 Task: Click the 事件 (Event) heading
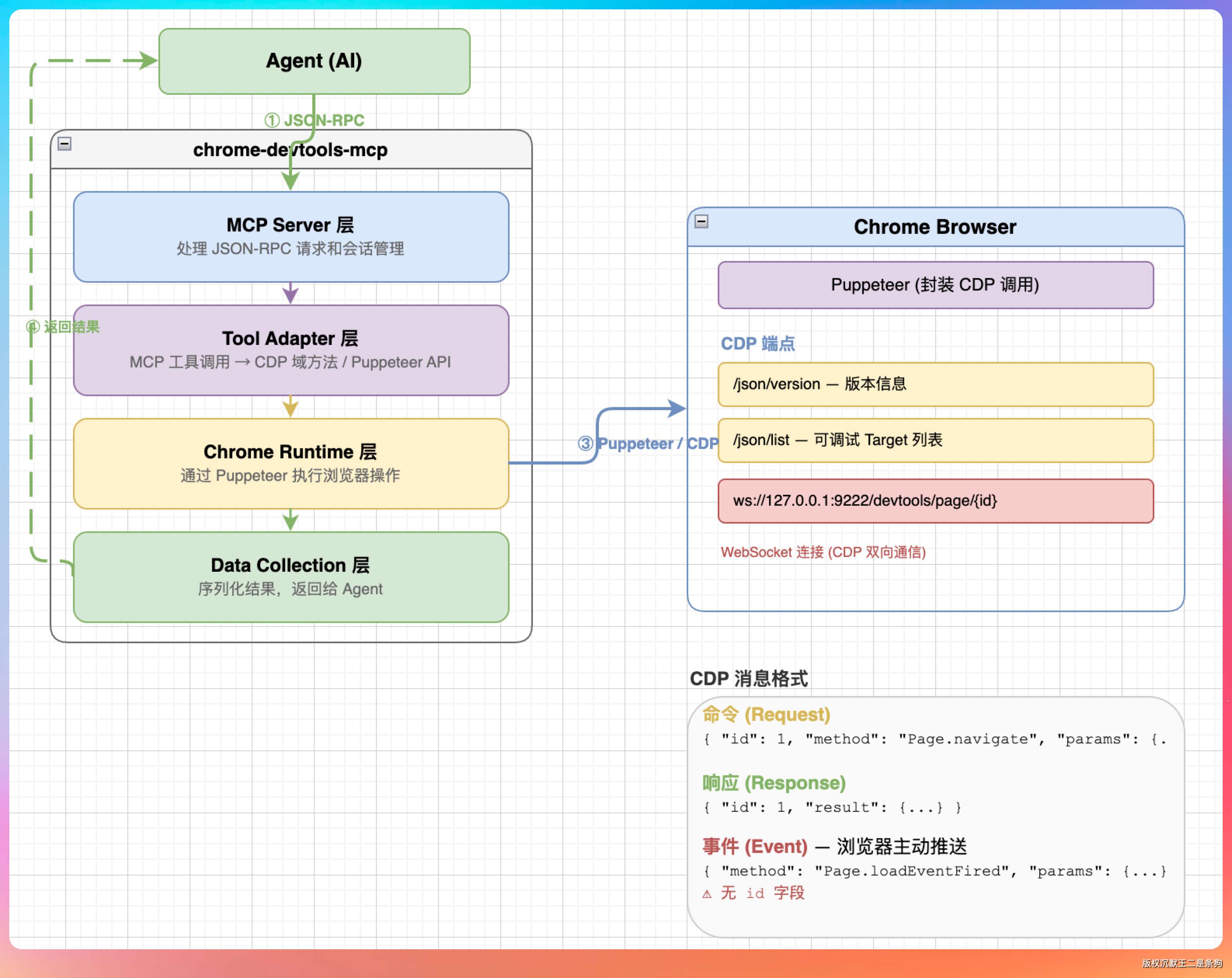(x=755, y=847)
